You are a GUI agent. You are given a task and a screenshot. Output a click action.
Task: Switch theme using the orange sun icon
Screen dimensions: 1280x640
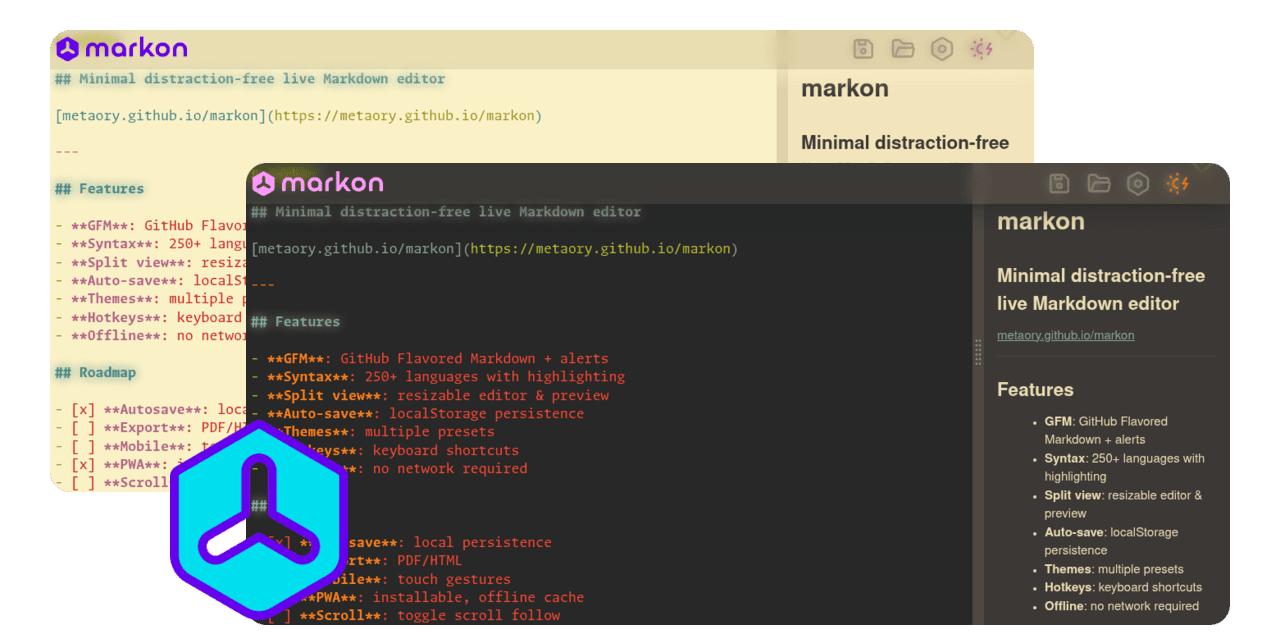coord(1177,184)
